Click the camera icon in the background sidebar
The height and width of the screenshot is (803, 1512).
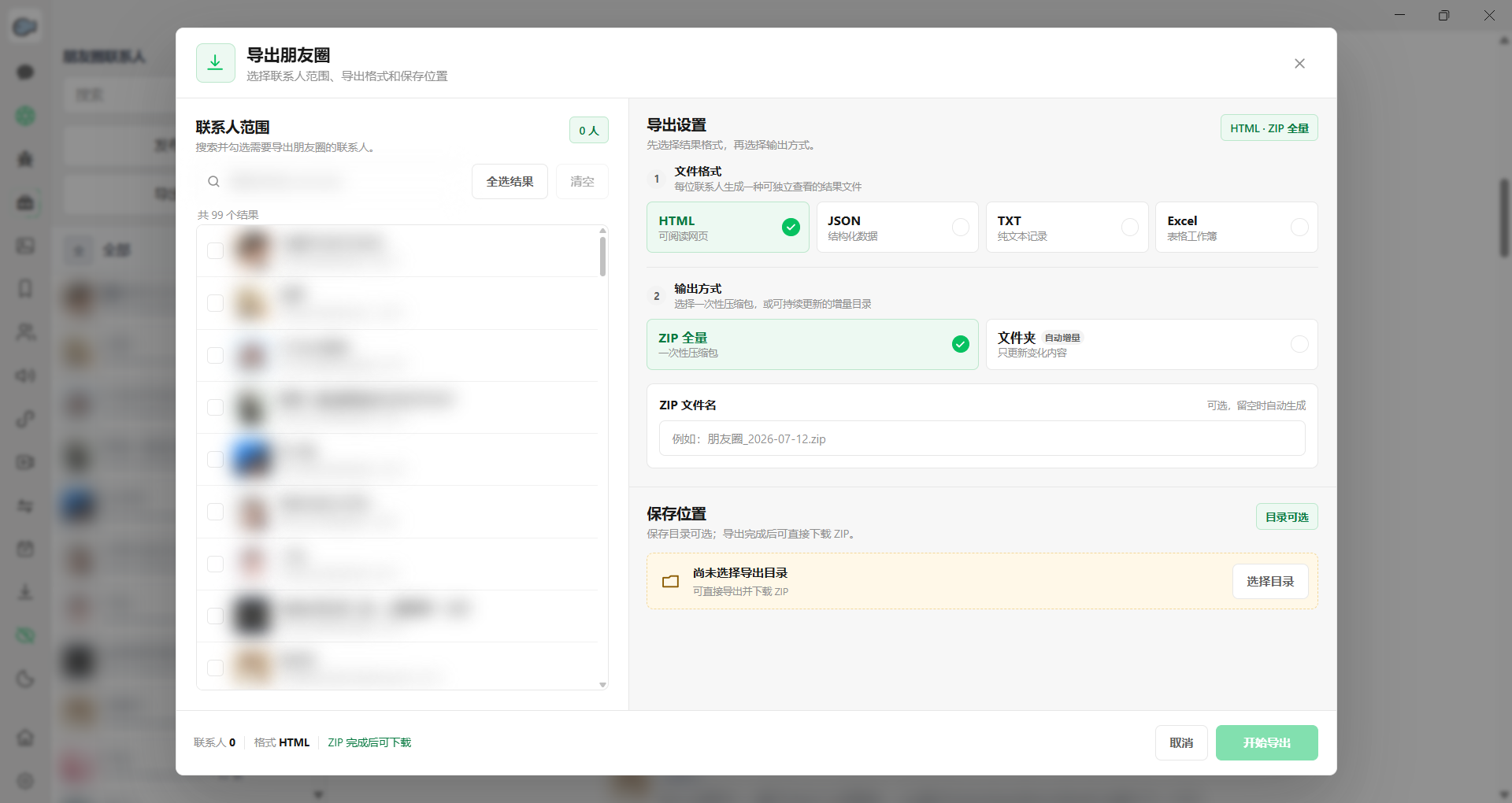pos(25,462)
